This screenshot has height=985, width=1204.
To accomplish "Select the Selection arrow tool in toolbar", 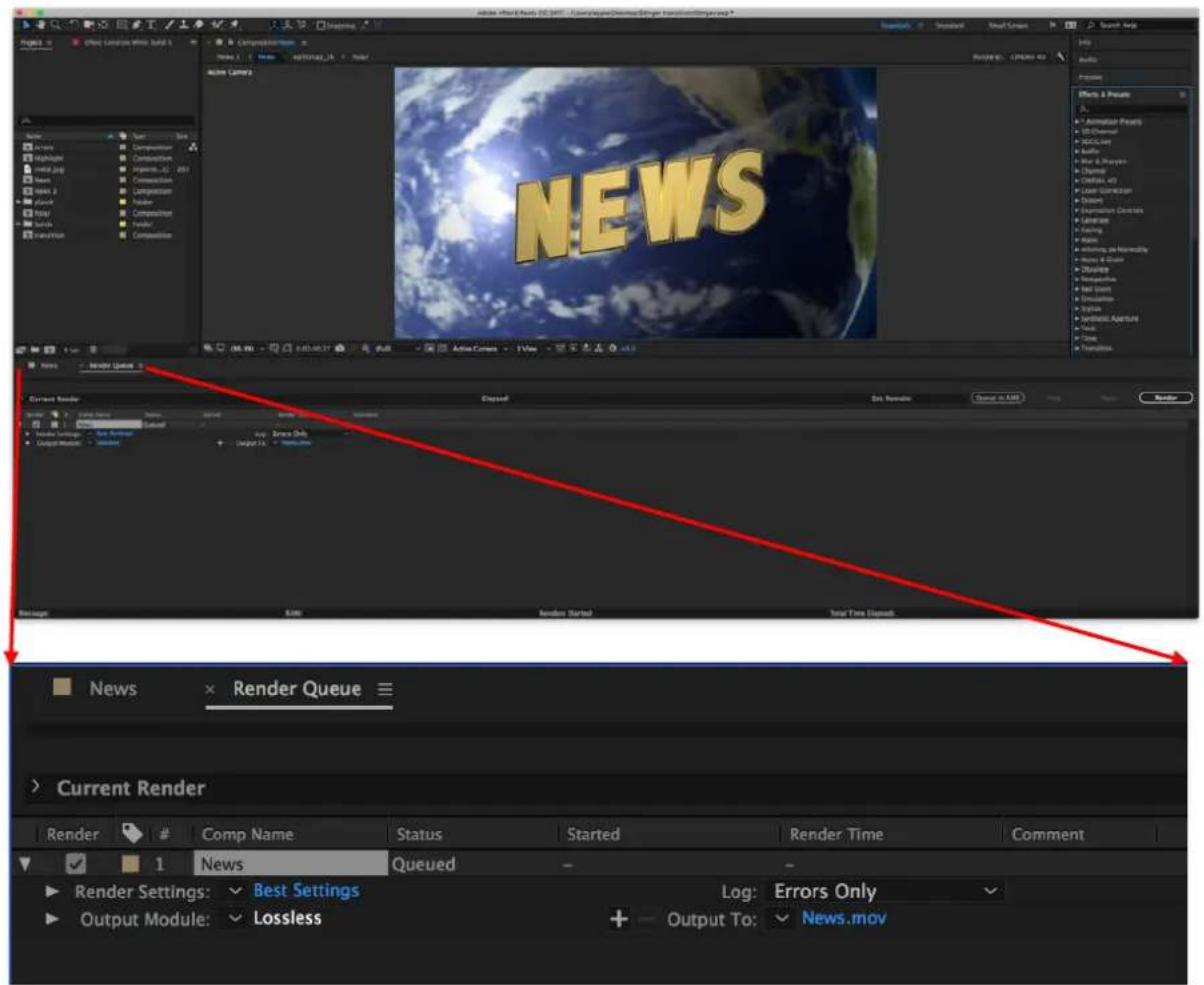I will (27, 25).
